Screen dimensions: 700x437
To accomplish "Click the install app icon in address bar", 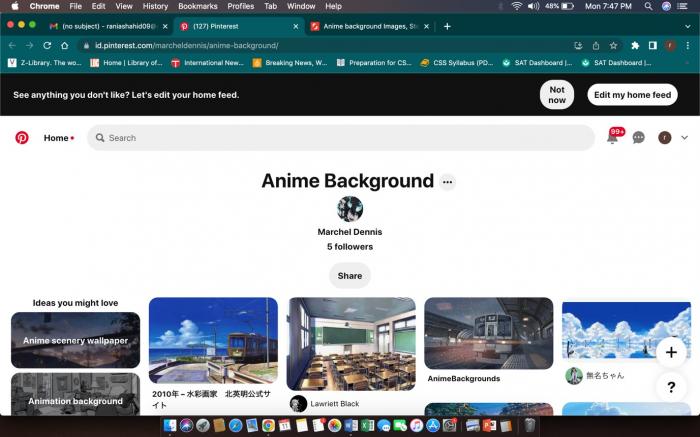I will point(578,46).
